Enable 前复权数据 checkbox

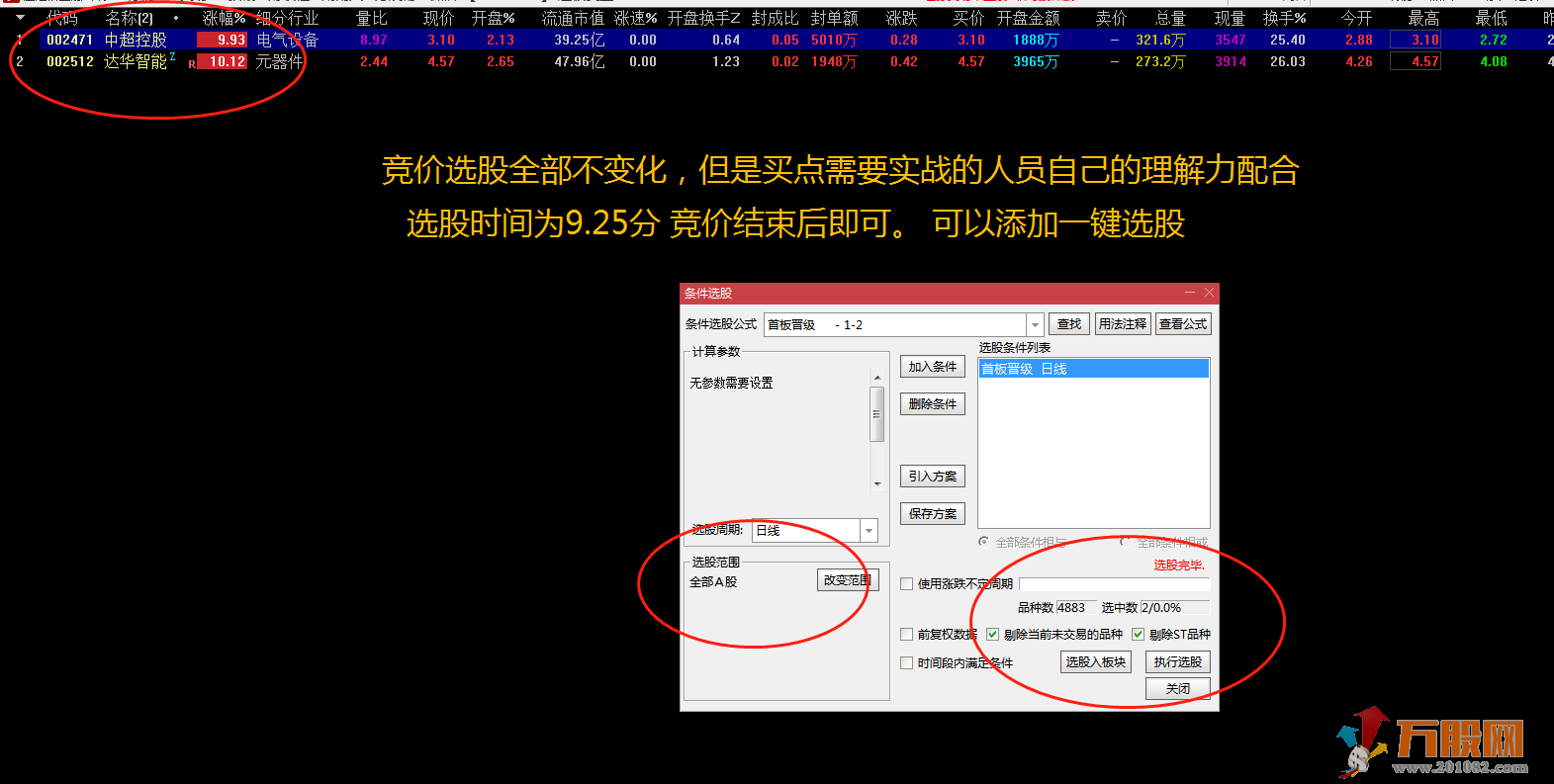906,634
